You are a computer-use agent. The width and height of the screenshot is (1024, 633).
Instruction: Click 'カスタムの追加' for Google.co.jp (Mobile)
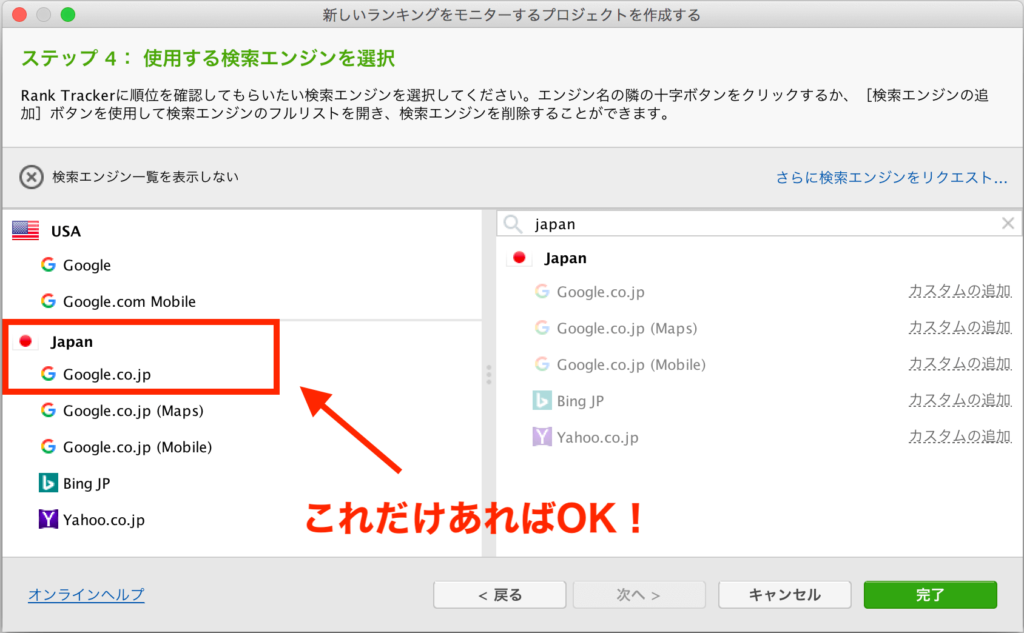pyautogui.click(x=960, y=364)
